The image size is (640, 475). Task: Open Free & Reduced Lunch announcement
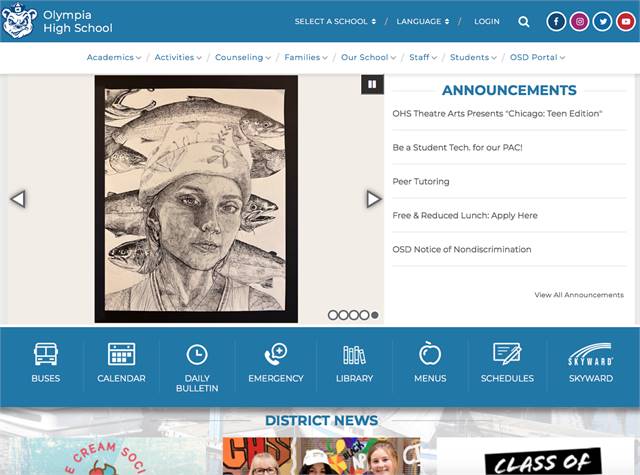465,215
